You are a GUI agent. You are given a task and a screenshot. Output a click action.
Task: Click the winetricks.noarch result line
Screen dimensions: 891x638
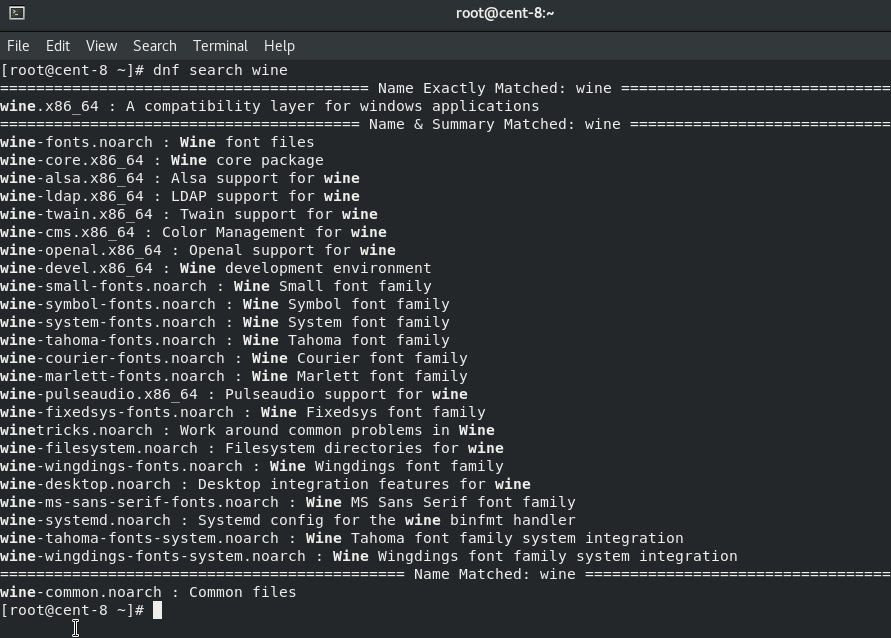click(247, 430)
